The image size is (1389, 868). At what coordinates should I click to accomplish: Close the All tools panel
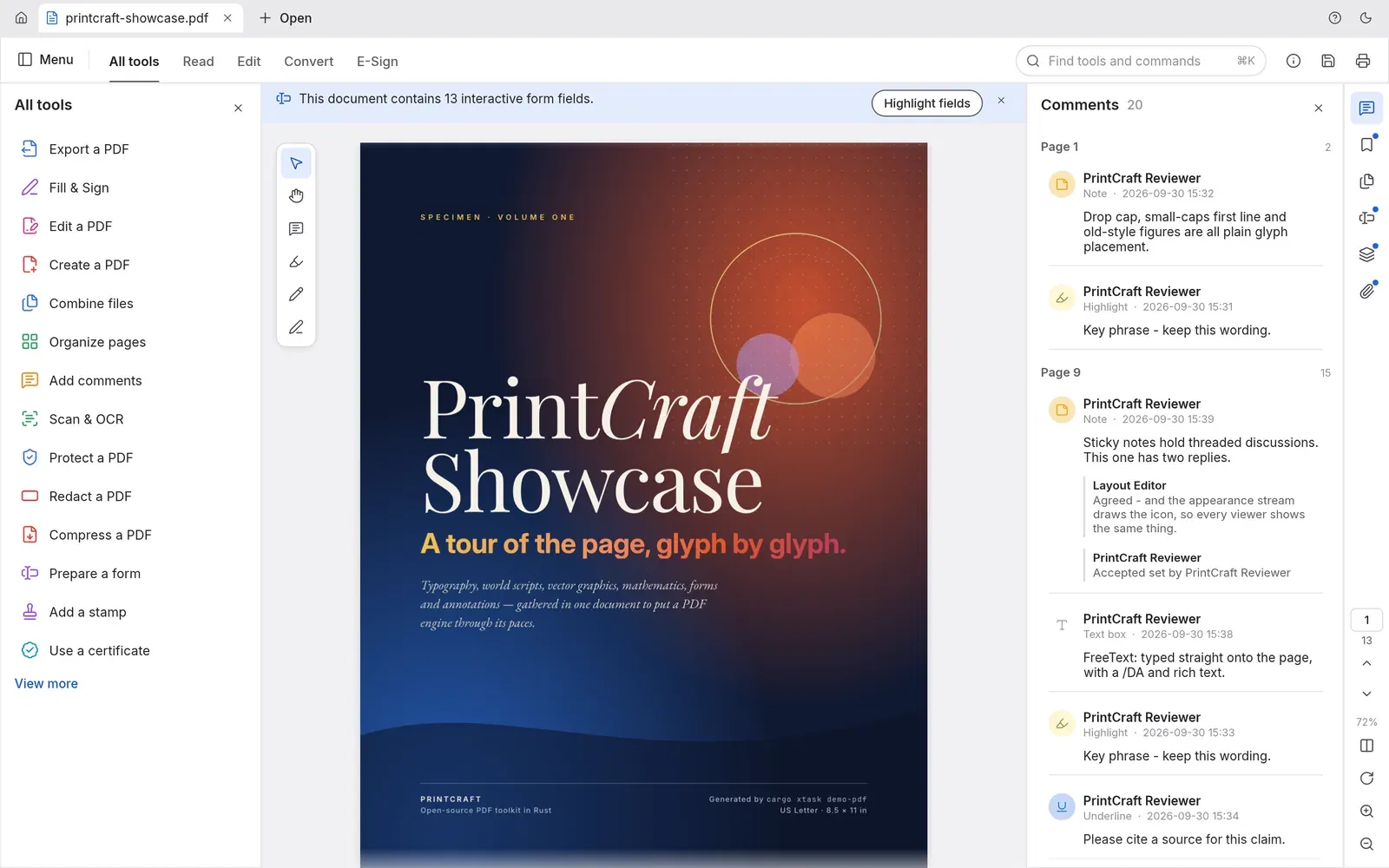(x=238, y=108)
